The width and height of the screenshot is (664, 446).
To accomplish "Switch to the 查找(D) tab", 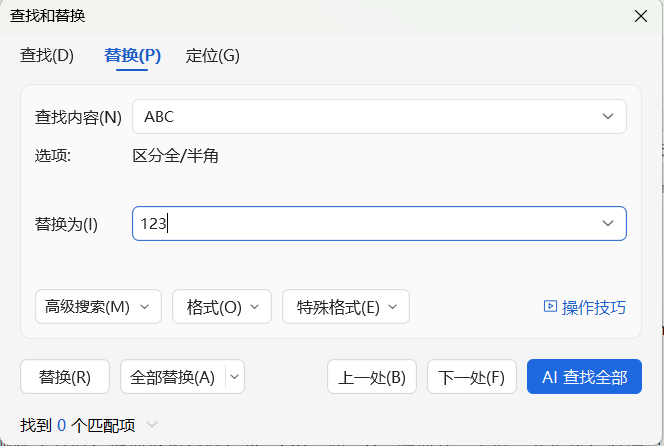I will [x=47, y=55].
